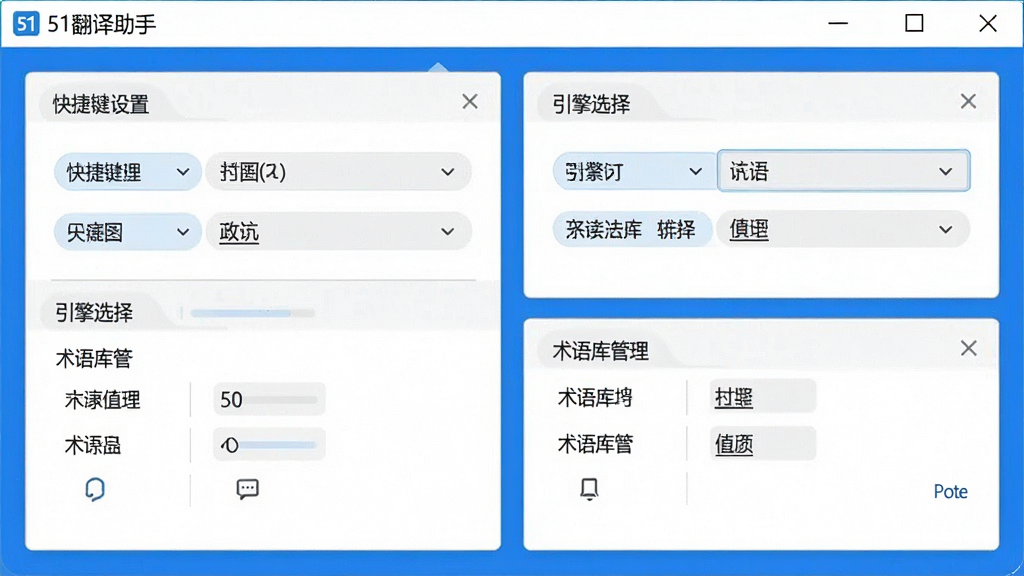Open the 傎理 dropdown
Viewport: 1024px width, 576px height.
pos(843,229)
